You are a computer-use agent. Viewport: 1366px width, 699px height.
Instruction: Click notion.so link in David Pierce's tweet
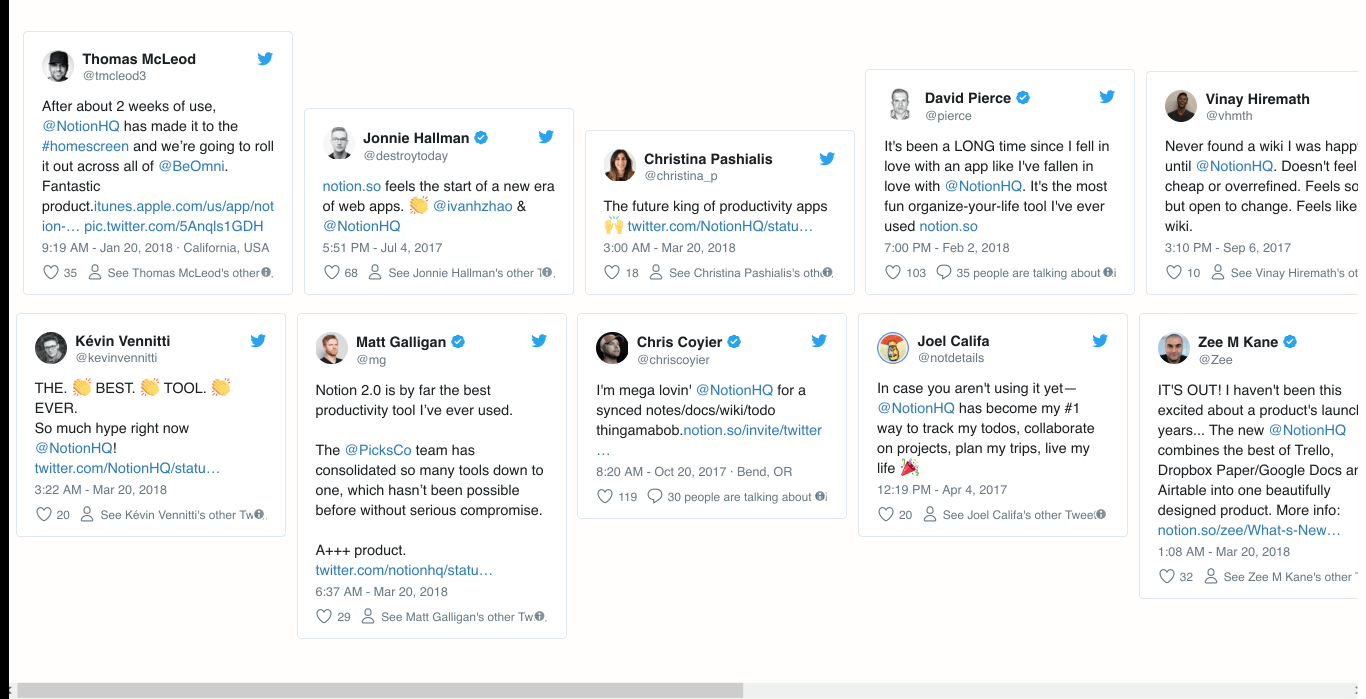948,226
